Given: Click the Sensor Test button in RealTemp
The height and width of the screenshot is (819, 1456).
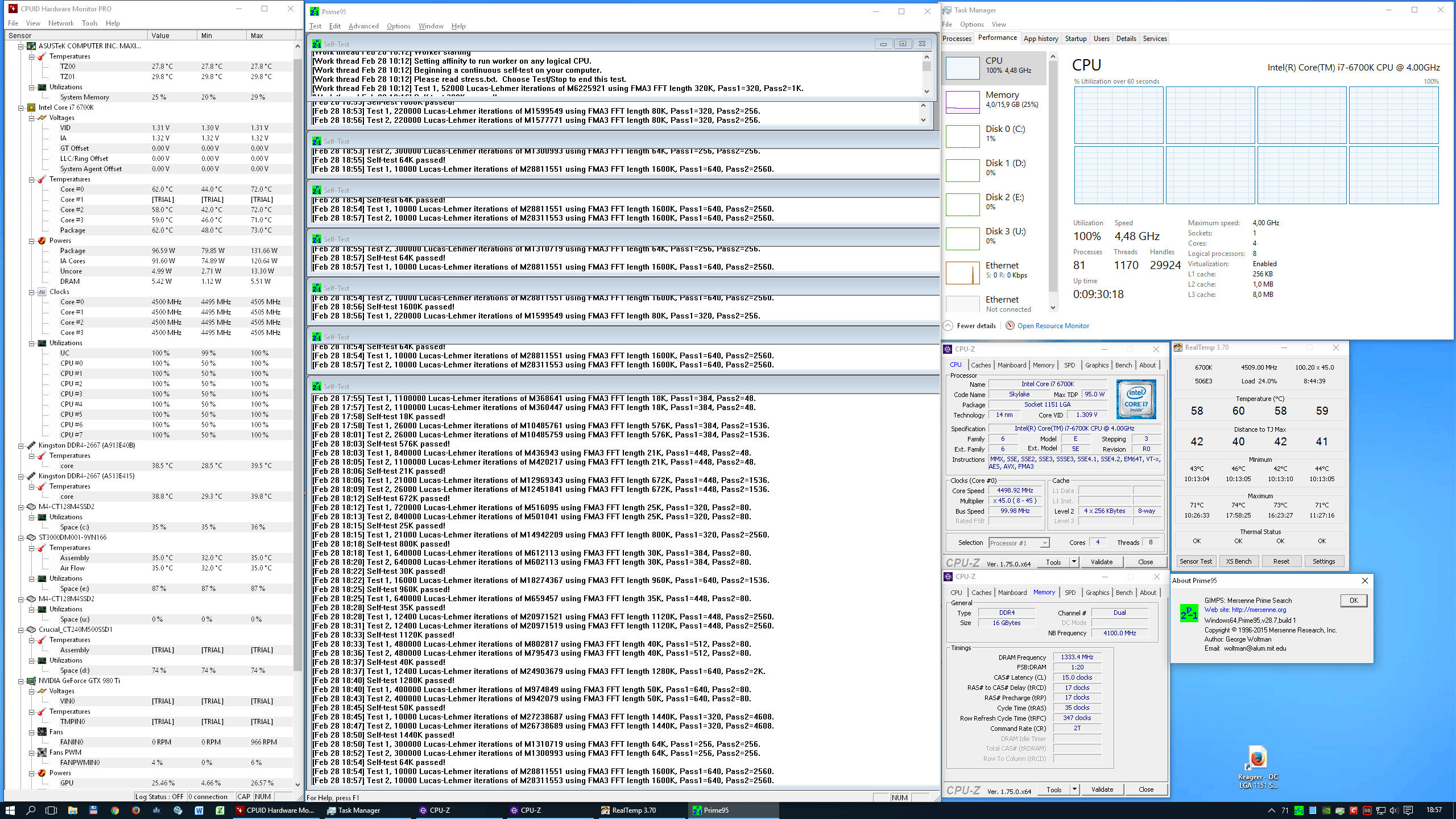Looking at the screenshot, I should click(x=1196, y=561).
